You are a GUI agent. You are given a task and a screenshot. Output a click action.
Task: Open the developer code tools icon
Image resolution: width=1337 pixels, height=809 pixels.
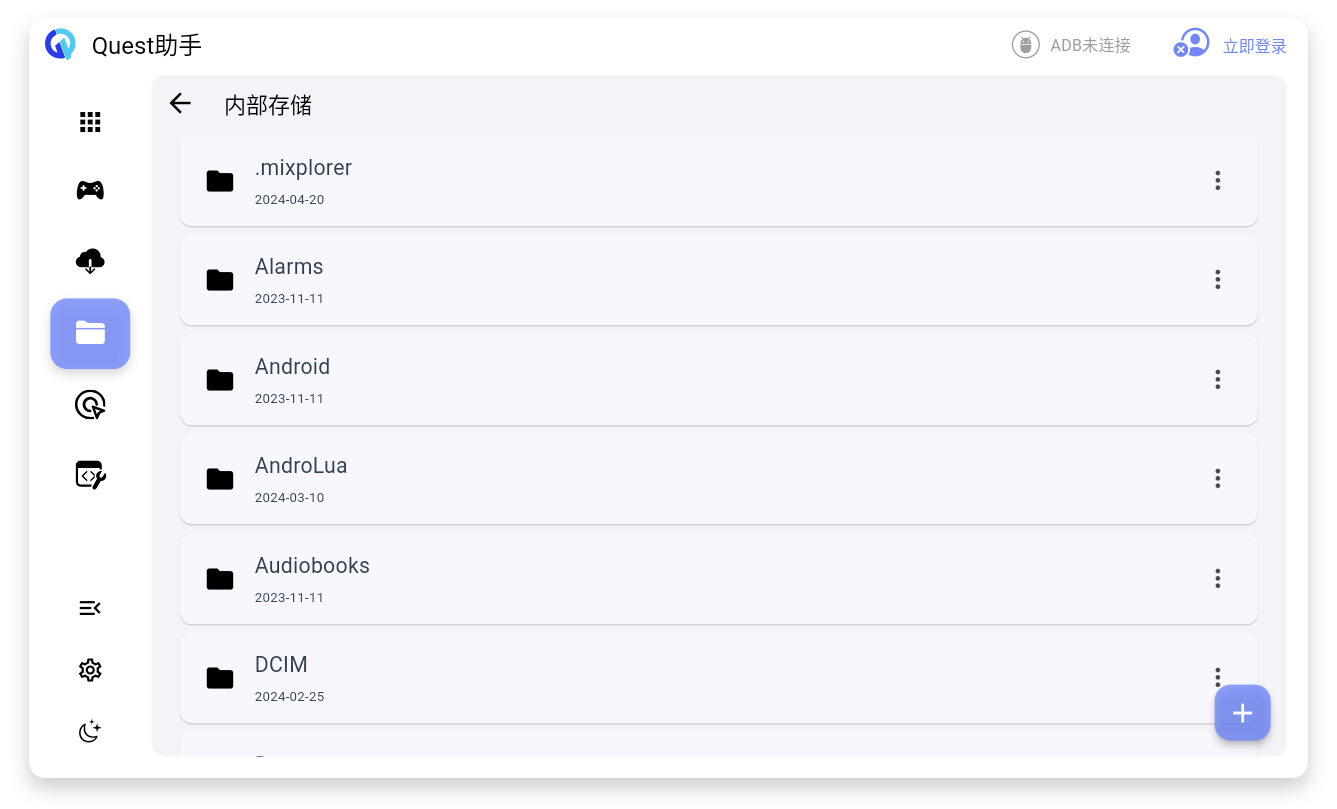[90, 474]
